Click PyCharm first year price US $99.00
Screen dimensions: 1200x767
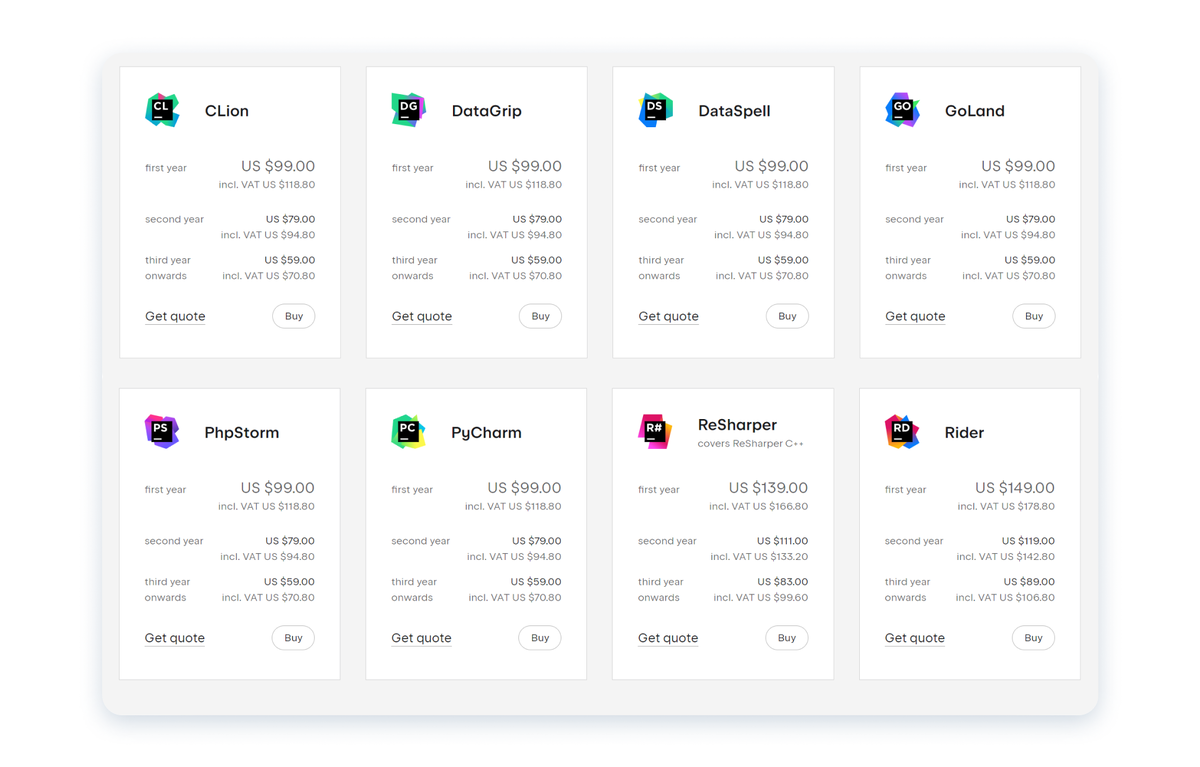pos(524,488)
